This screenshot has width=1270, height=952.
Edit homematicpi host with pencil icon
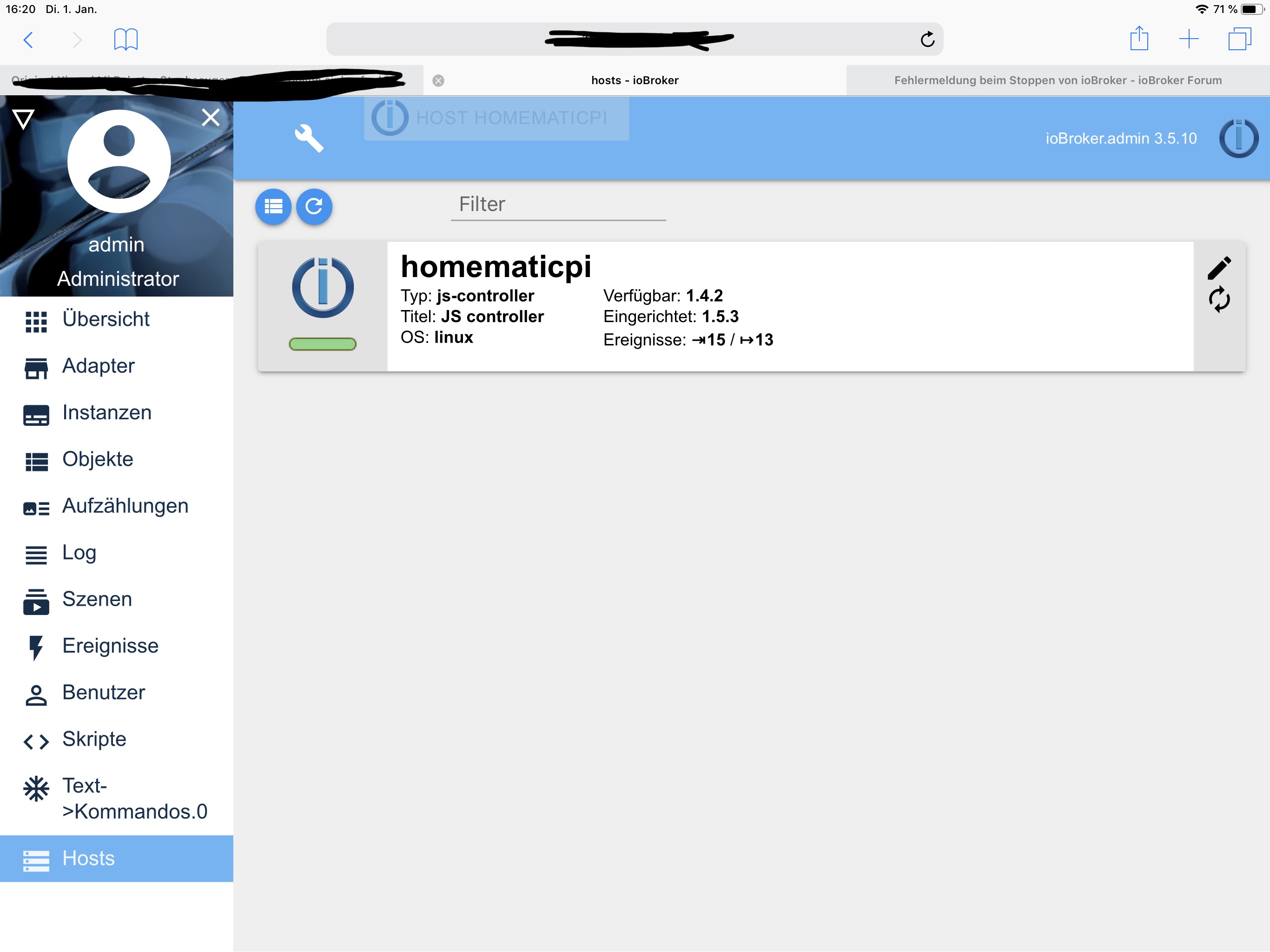coord(1219,268)
